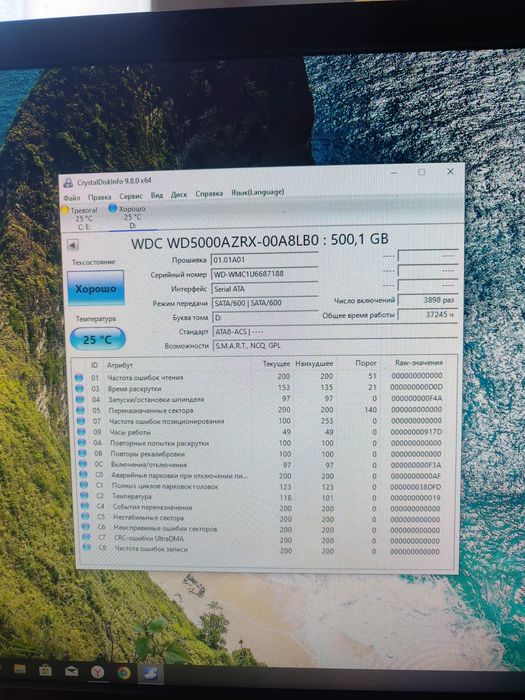The height and width of the screenshot is (700, 525).
Task: Click the power-on hours value 37245 ч
Action: coord(428,315)
